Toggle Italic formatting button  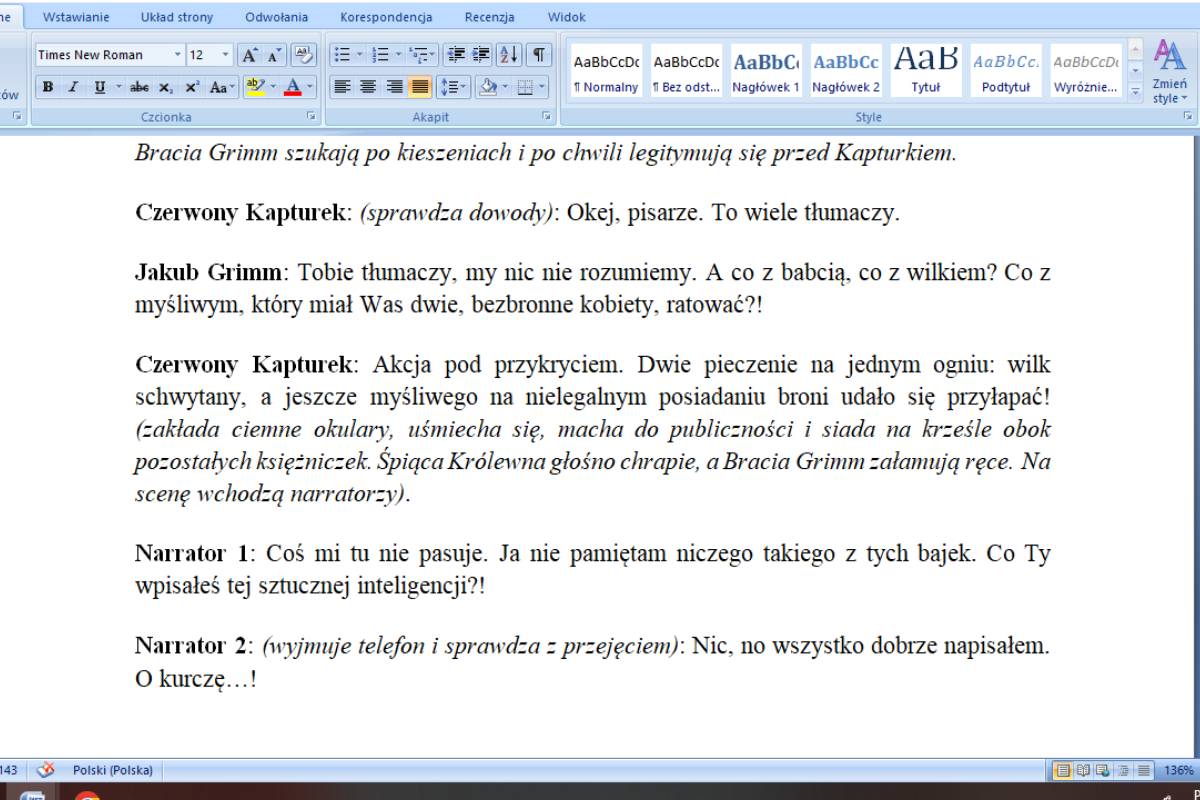click(73, 87)
